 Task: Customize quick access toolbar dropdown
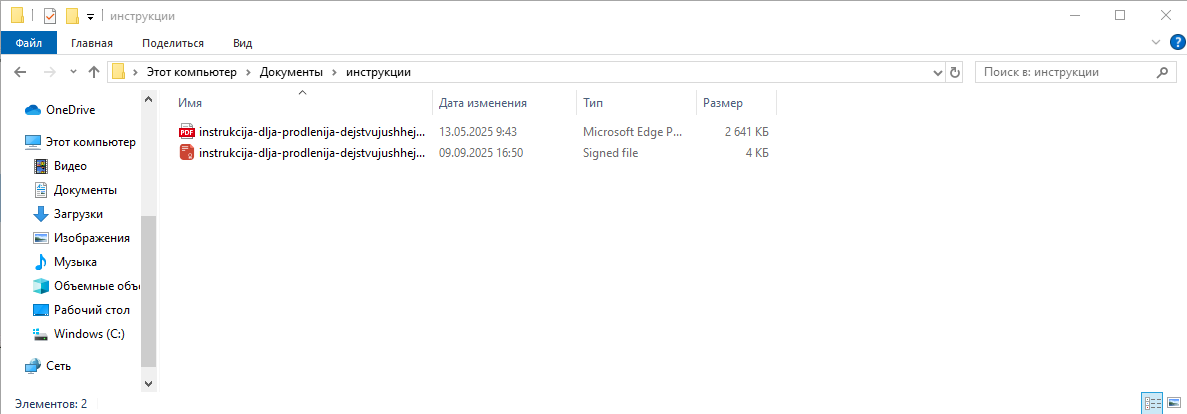(x=90, y=16)
